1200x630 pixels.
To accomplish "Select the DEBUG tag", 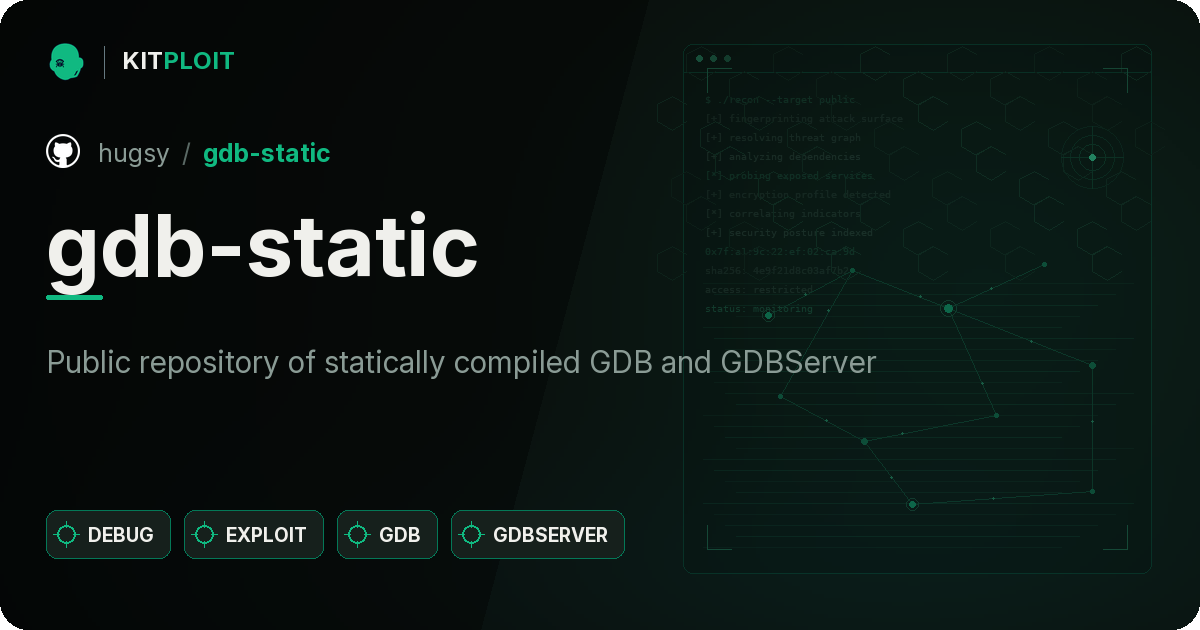I will (x=108, y=534).
